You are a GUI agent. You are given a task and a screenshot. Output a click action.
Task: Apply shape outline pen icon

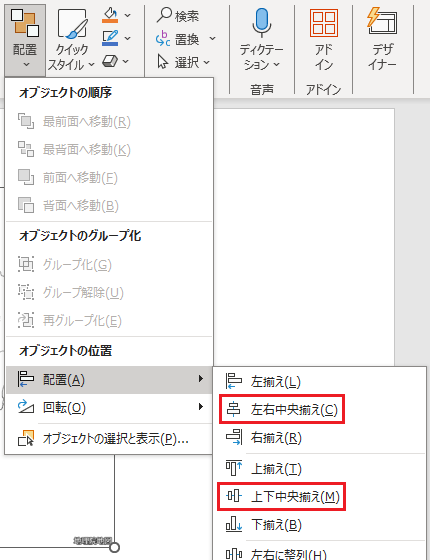[110, 38]
